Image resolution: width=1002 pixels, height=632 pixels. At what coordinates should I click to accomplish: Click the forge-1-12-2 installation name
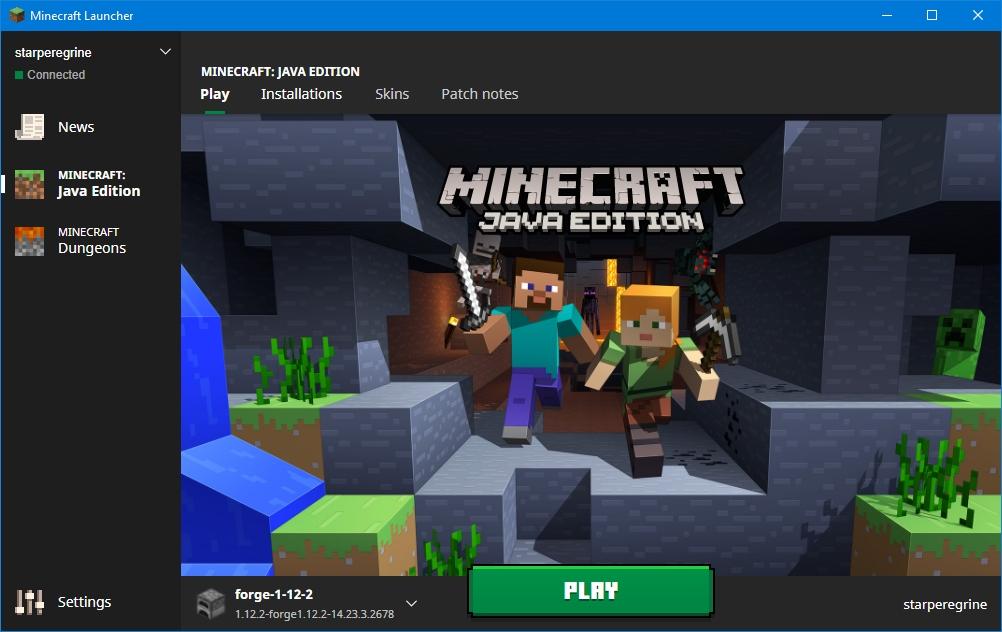pyautogui.click(x=274, y=594)
